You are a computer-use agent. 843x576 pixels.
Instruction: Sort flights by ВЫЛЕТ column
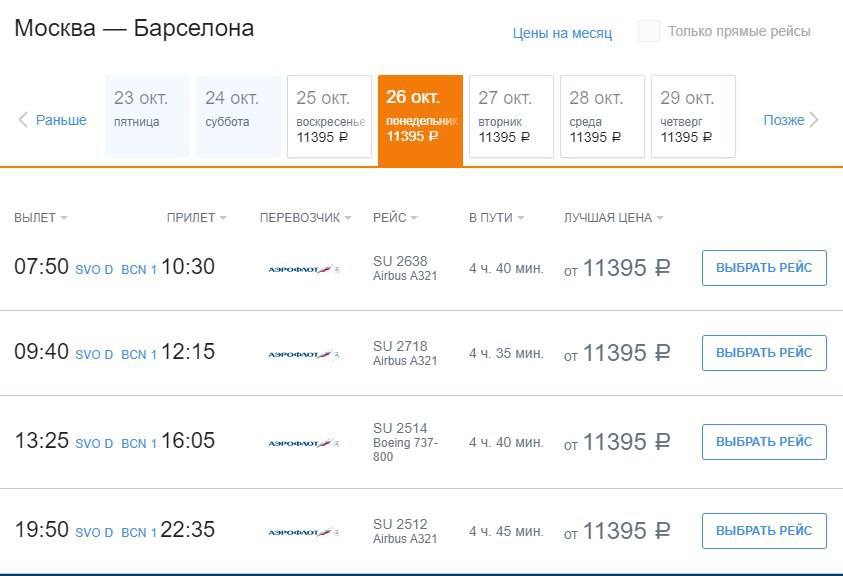(40, 218)
